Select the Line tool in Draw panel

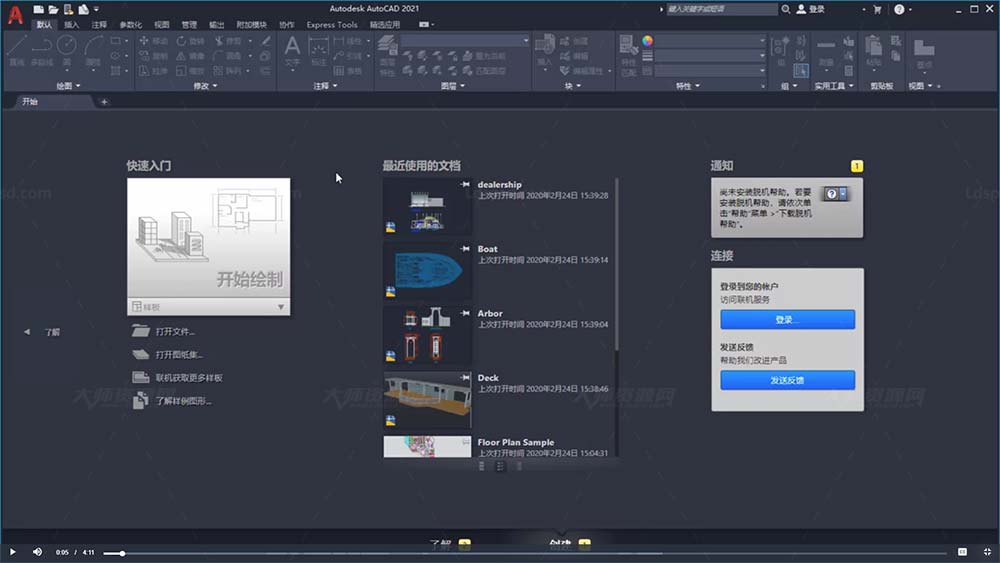pyautogui.click(x=17, y=50)
